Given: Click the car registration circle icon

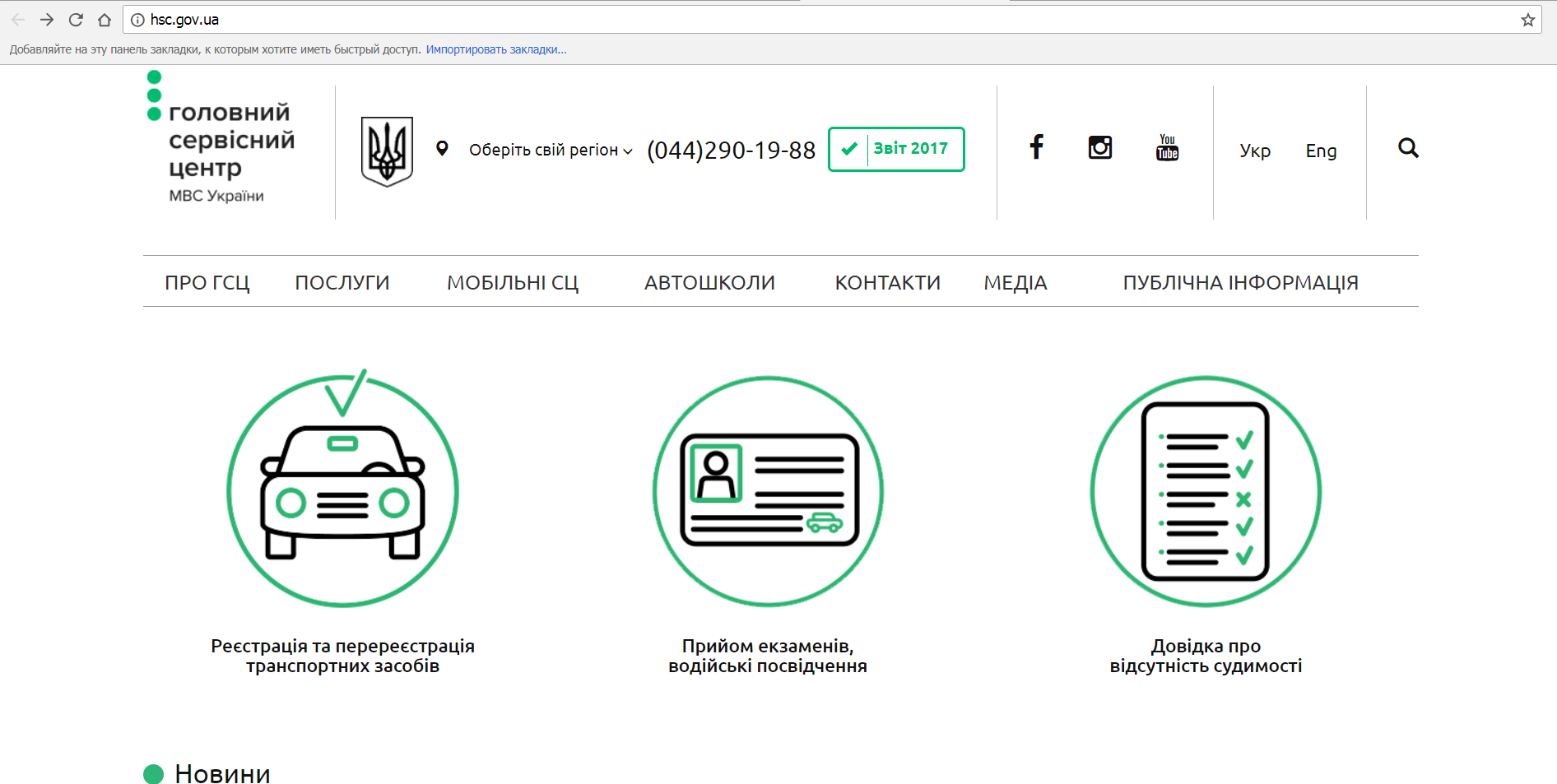Looking at the screenshot, I should [x=342, y=489].
